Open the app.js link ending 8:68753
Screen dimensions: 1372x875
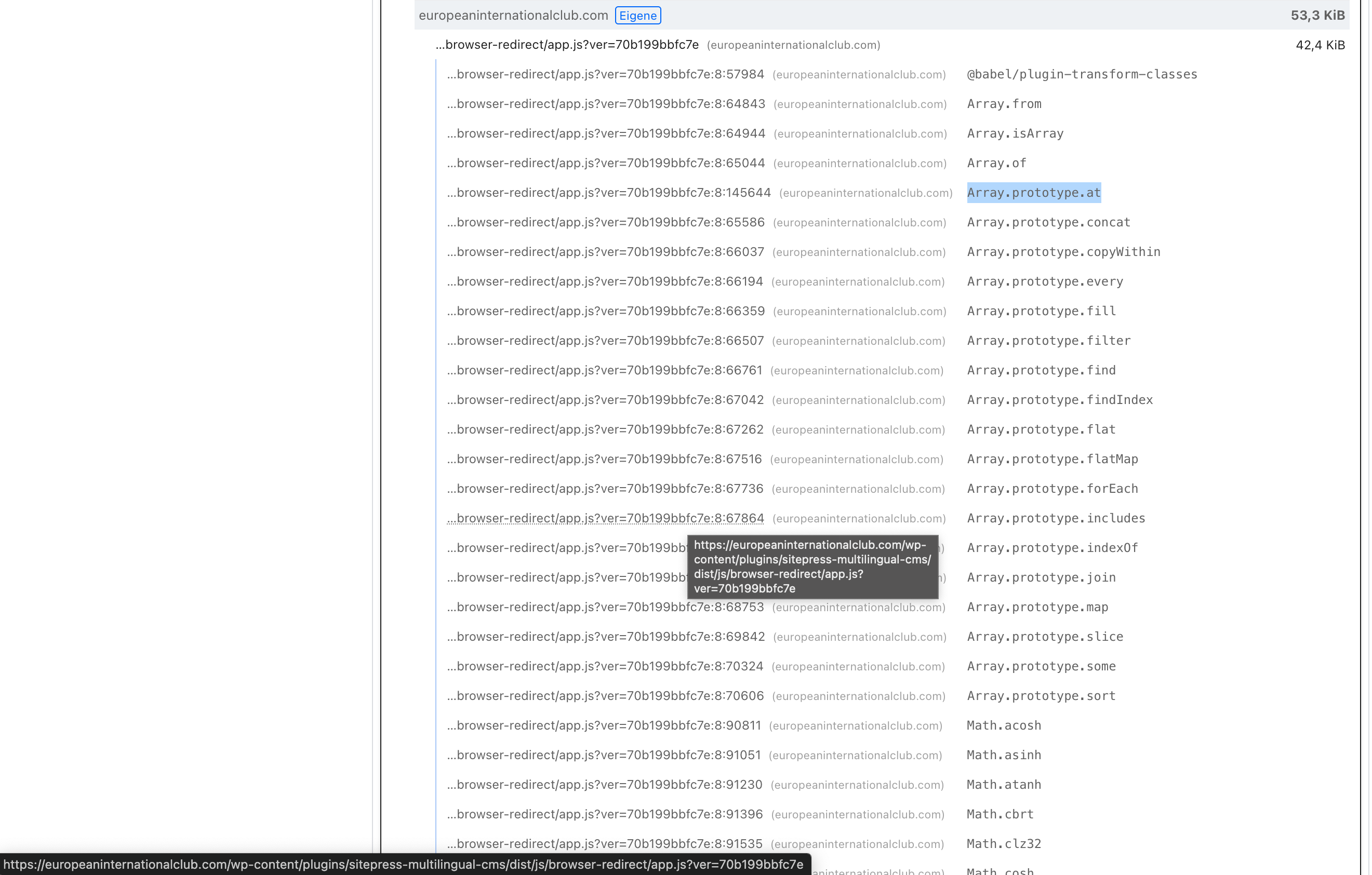pyautogui.click(x=605, y=607)
